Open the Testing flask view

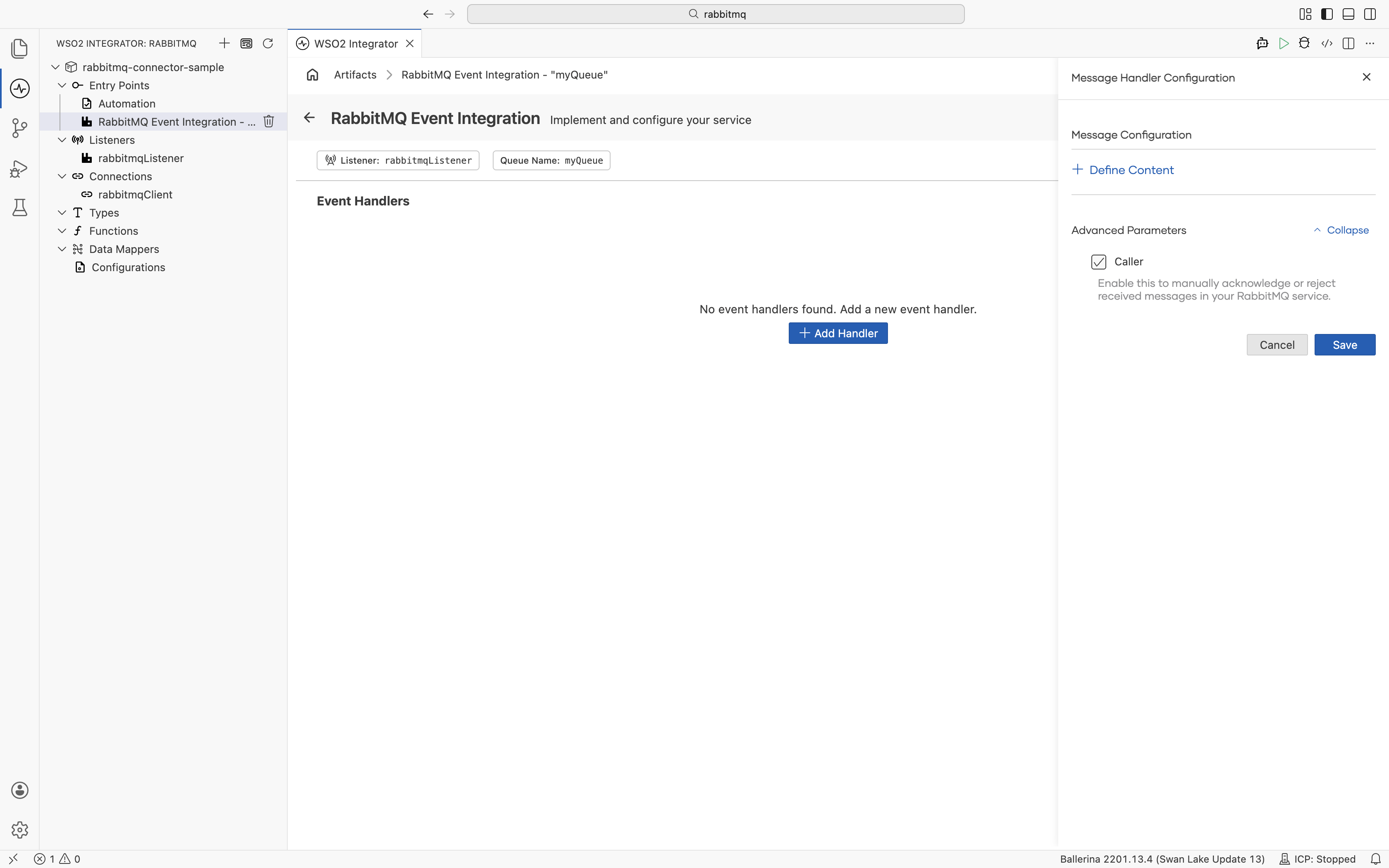pos(19,207)
